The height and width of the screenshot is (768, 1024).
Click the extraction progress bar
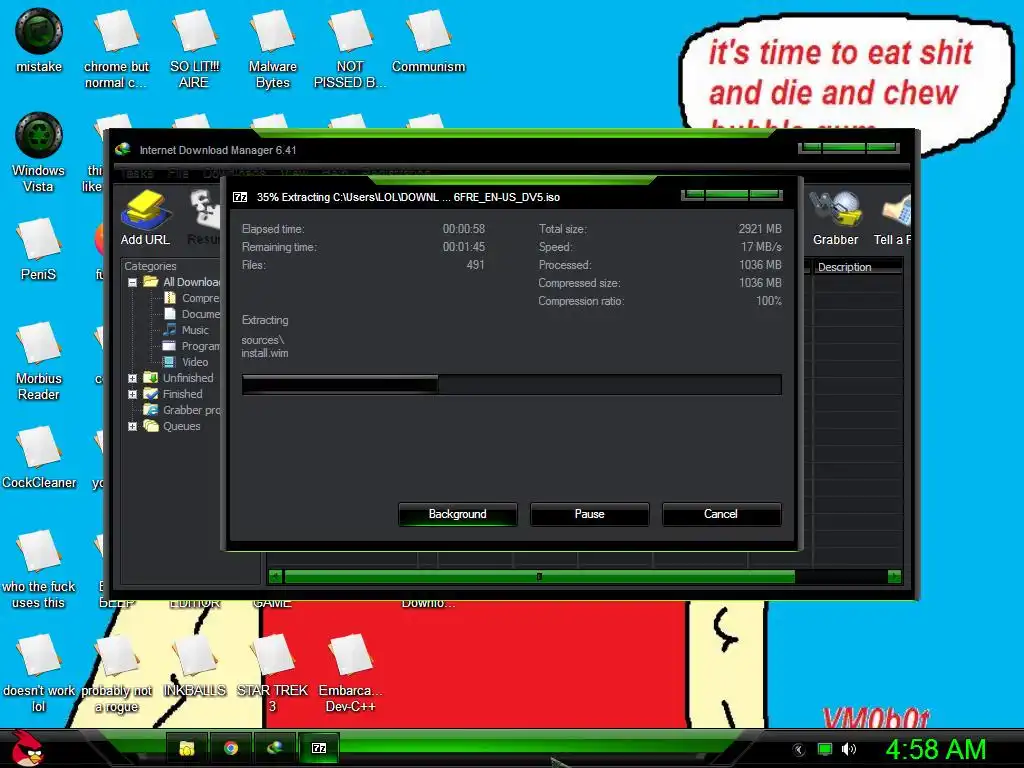click(511, 384)
